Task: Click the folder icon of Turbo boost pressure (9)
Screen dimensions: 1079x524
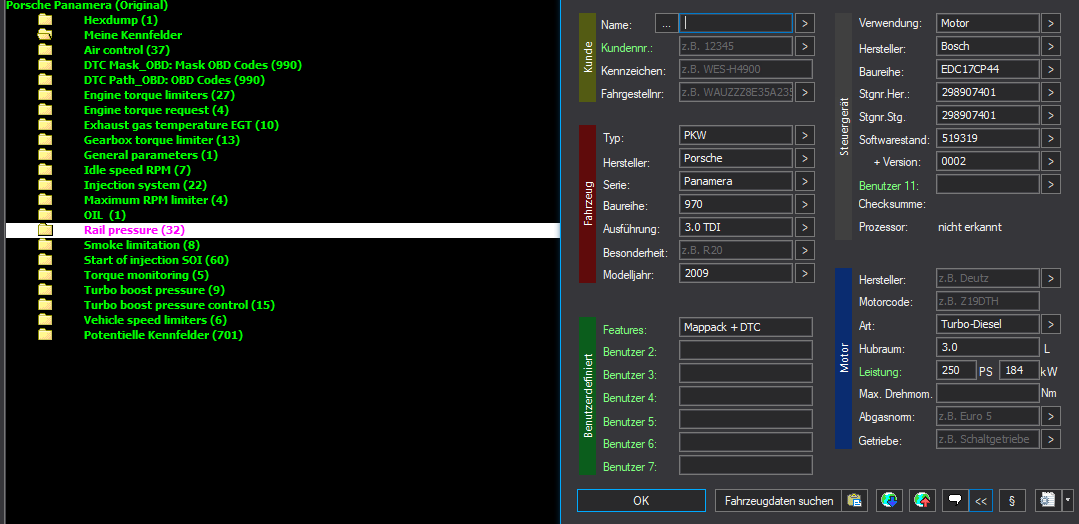Action: (45, 290)
